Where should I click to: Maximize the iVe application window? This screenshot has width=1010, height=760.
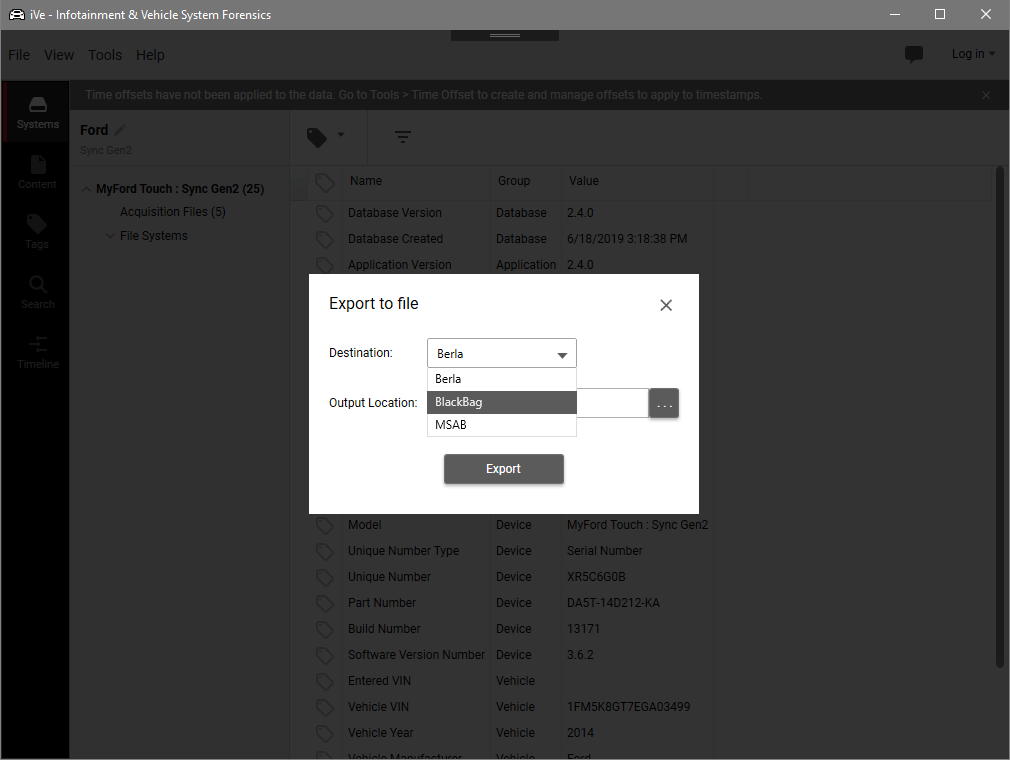(940, 14)
